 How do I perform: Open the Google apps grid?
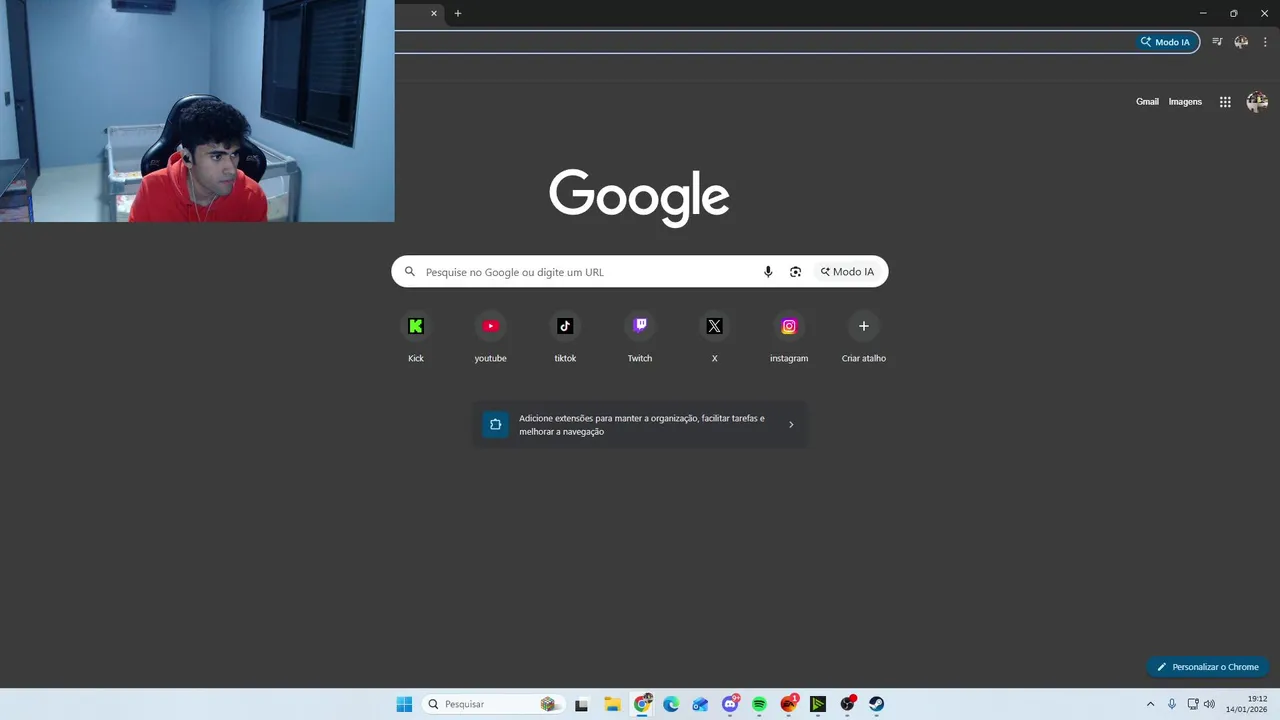pyautogui.click(x=1225, y=102)
